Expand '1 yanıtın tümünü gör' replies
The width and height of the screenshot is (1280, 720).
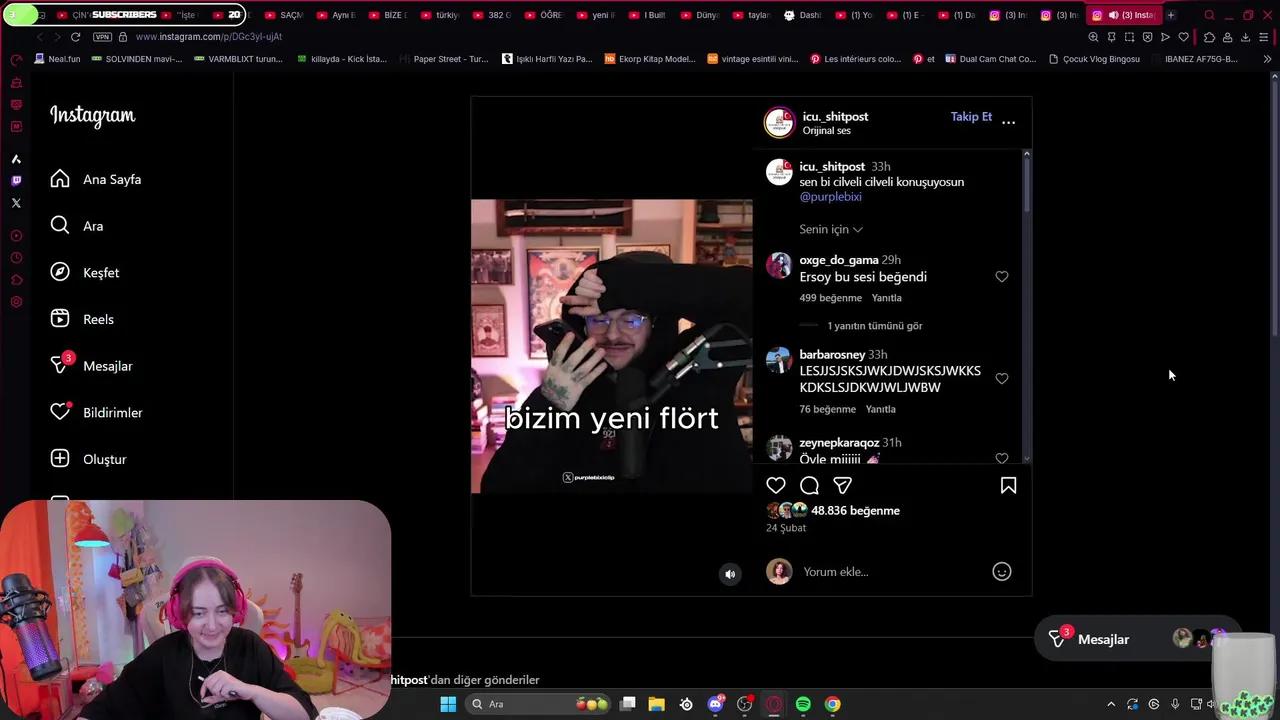tap(874, 326)
